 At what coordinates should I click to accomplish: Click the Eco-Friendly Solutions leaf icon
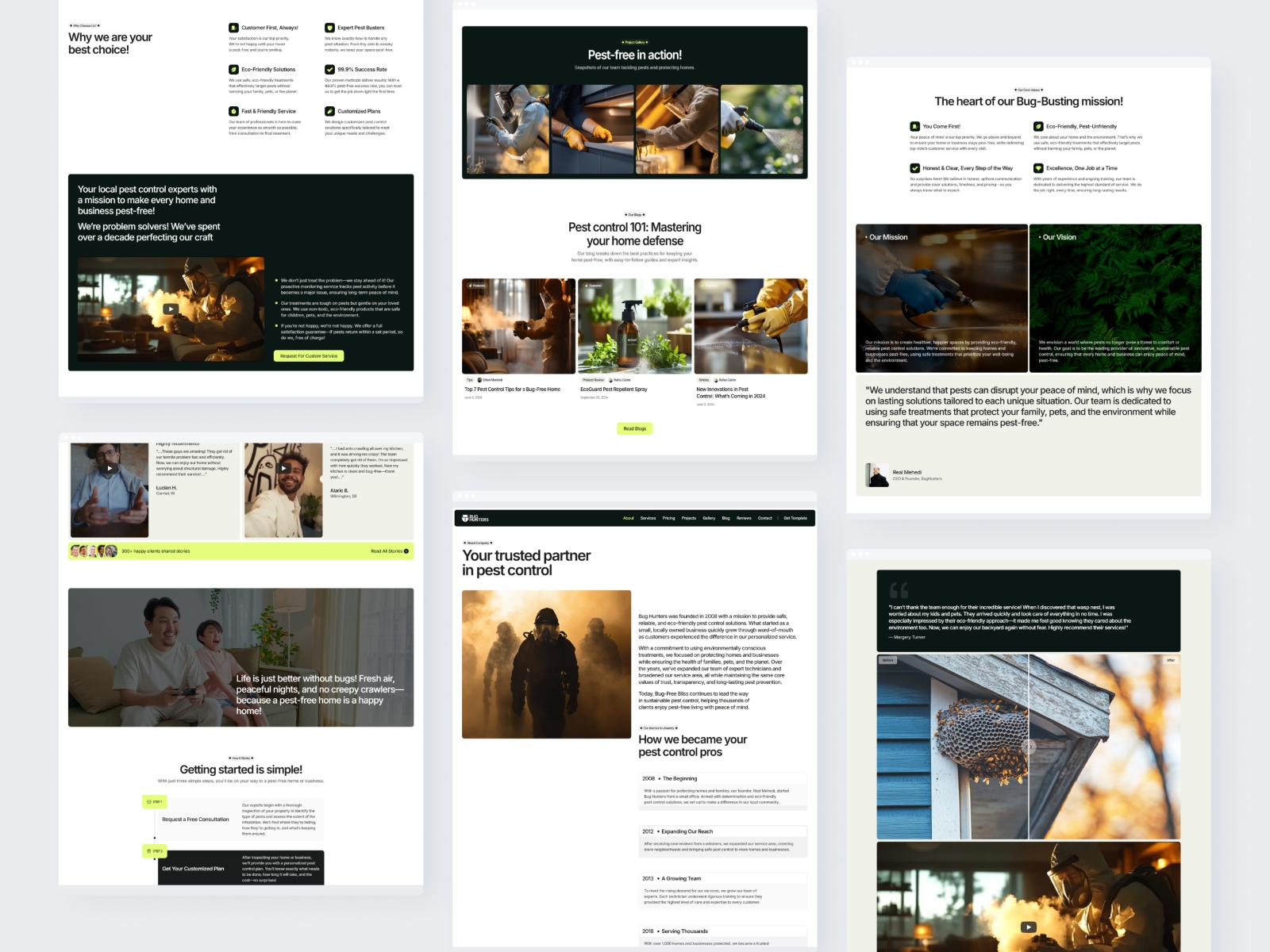click(232, 69)
